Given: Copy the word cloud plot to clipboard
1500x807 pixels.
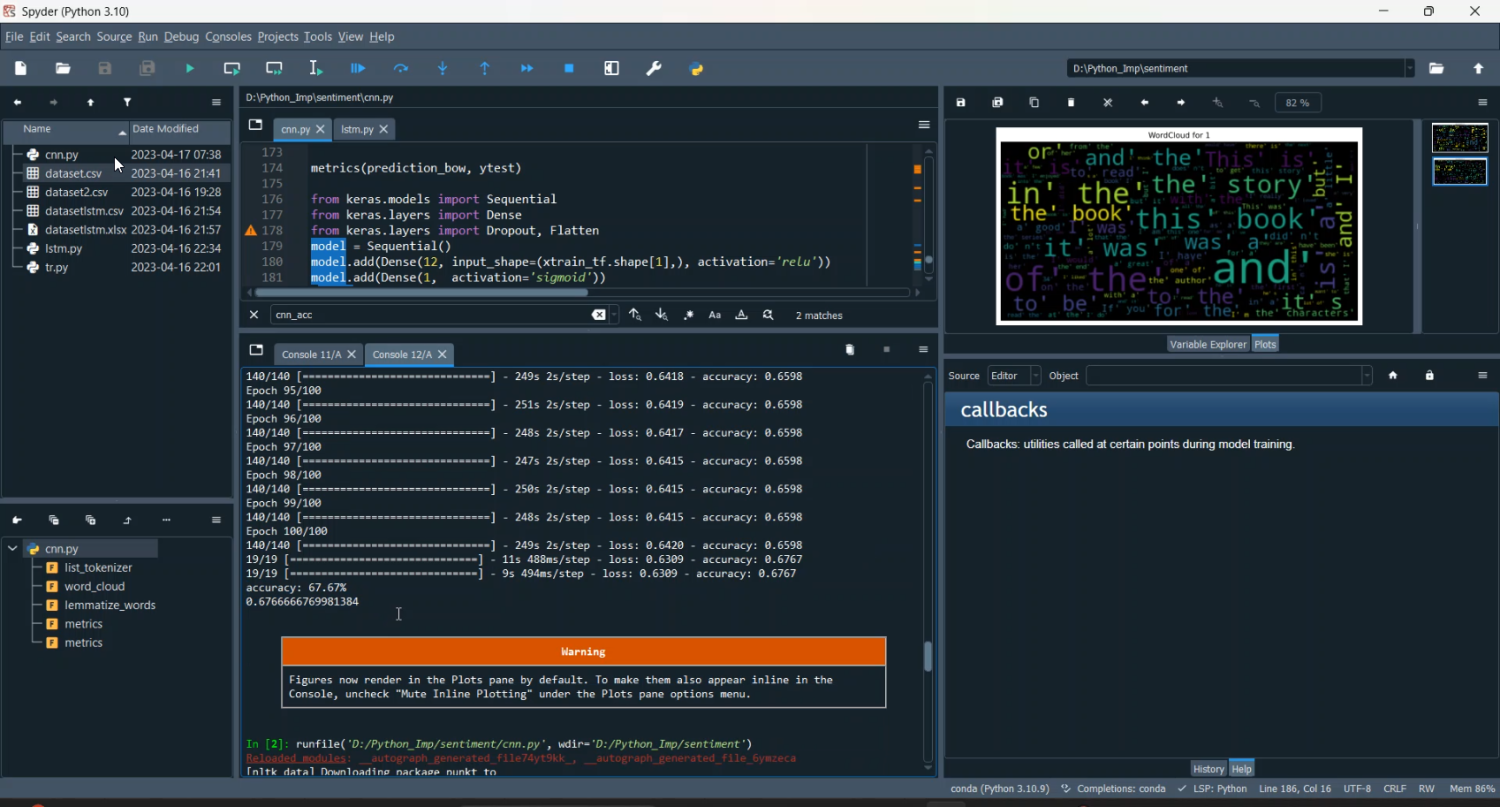Looking at the screenshot, I should [x=1033, y=102].
